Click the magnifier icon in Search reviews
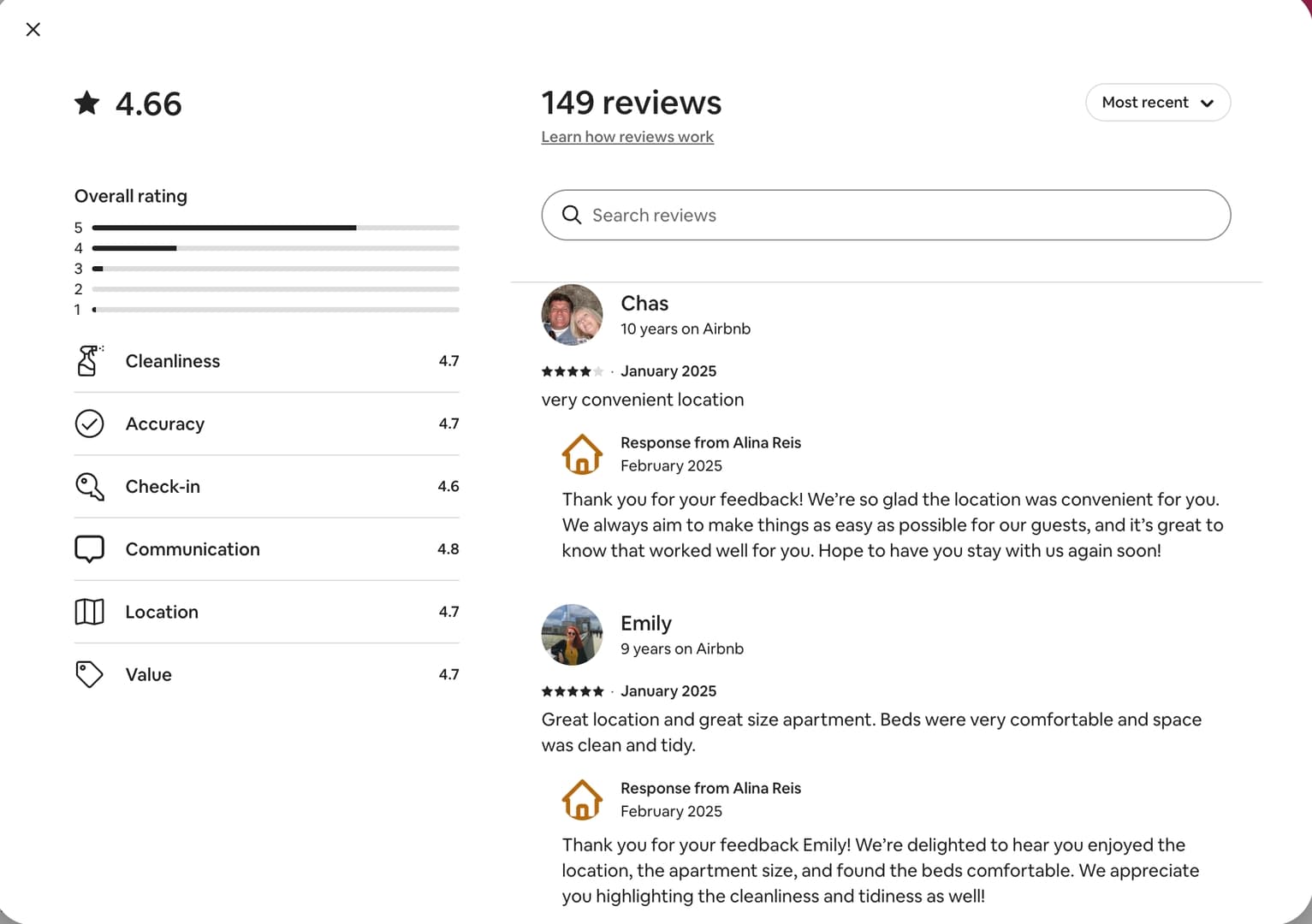 (x=572, y=215)
